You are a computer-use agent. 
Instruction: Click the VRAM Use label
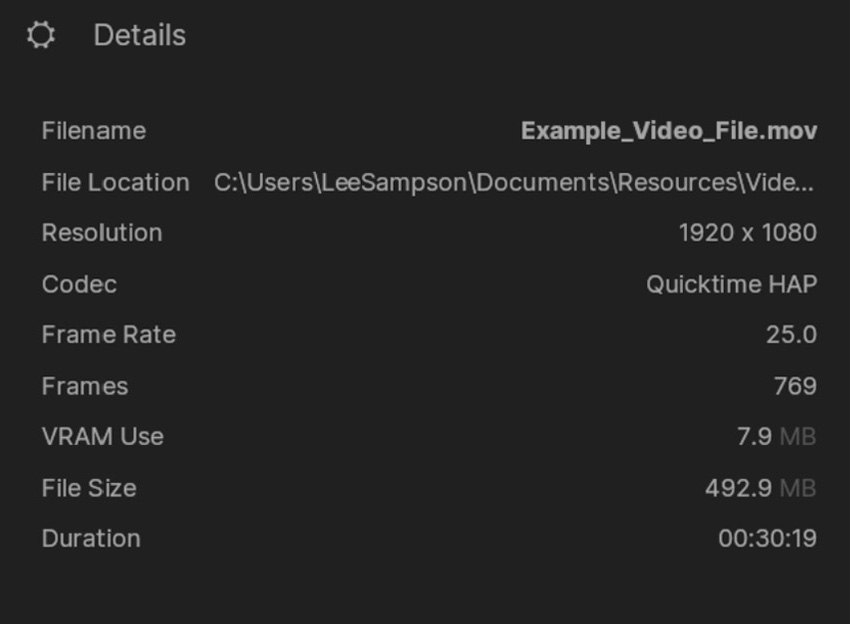click(102, 437)
